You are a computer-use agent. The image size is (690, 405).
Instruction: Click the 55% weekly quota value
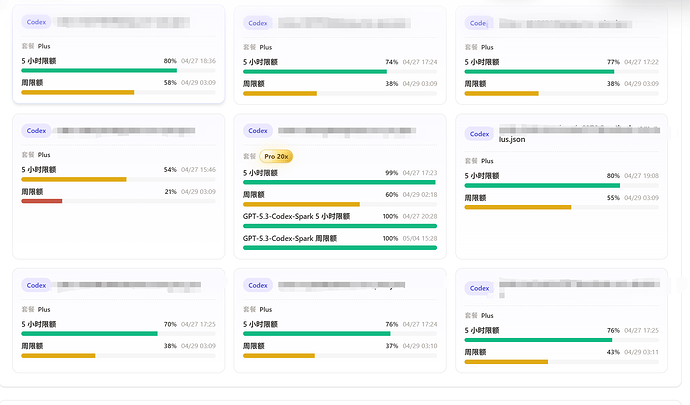613,198
